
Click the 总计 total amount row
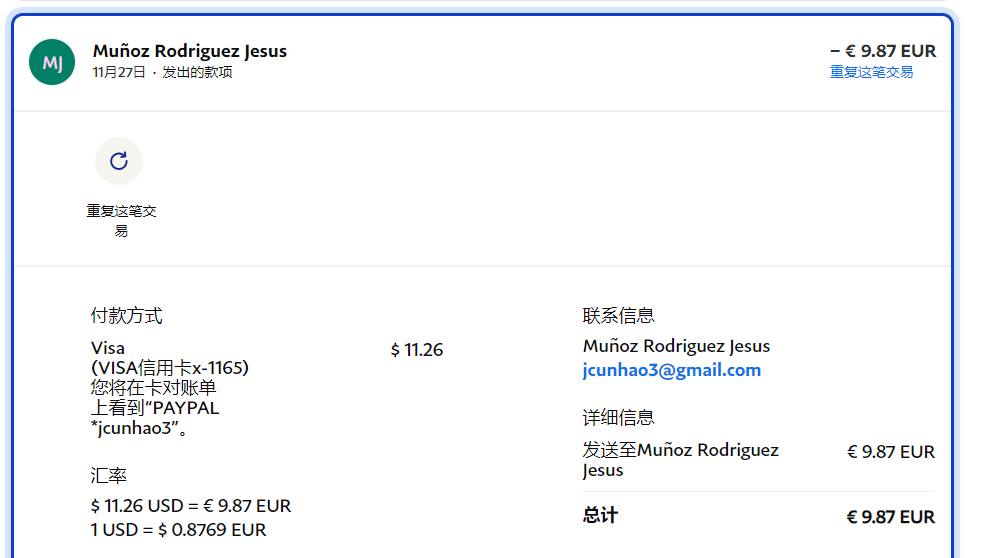point(758,516)
